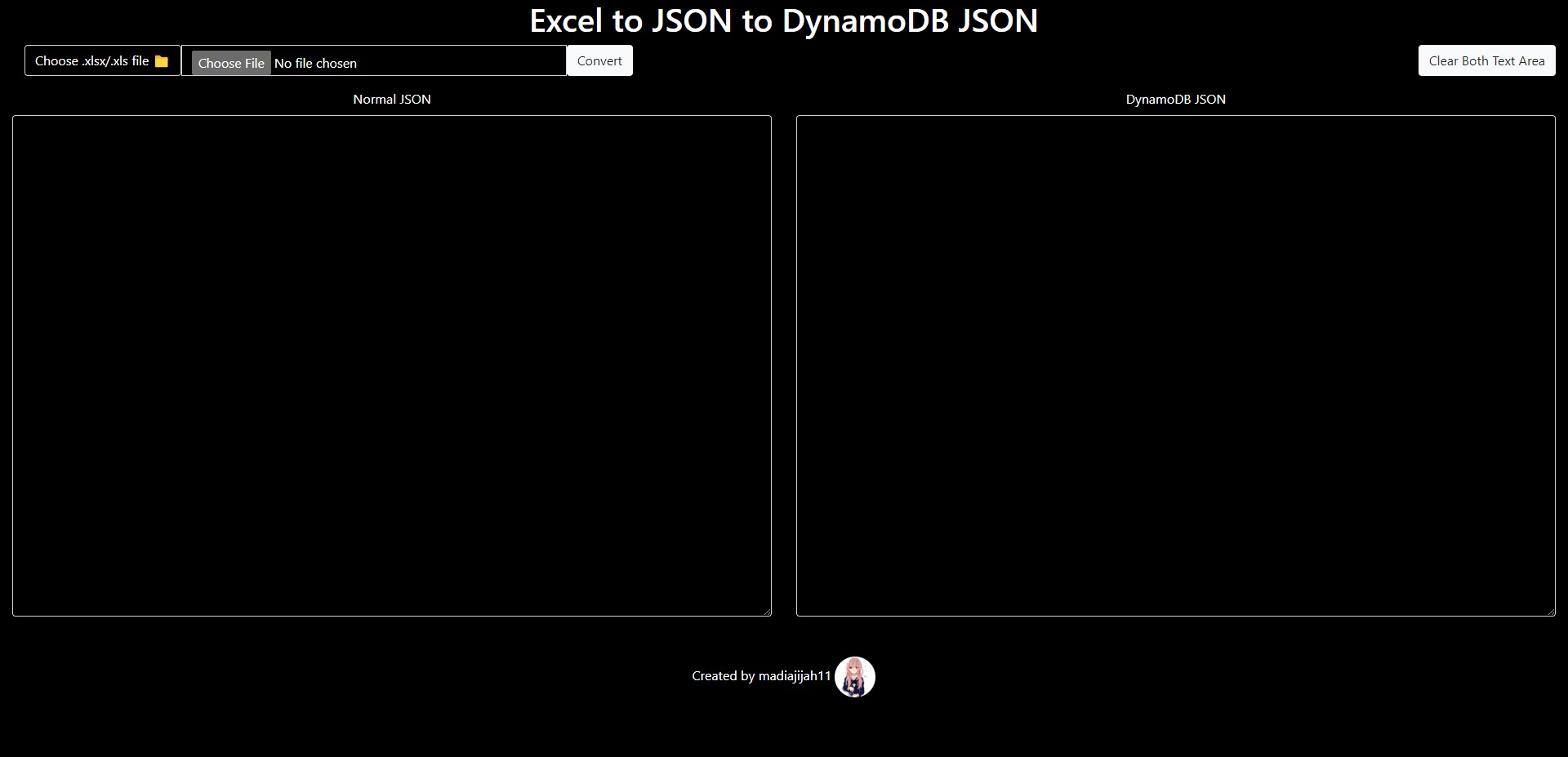Click the page title 'Excel to JSON to DynamoDB JSON'
Screen dimensions: 1568x757
(784, 20)
